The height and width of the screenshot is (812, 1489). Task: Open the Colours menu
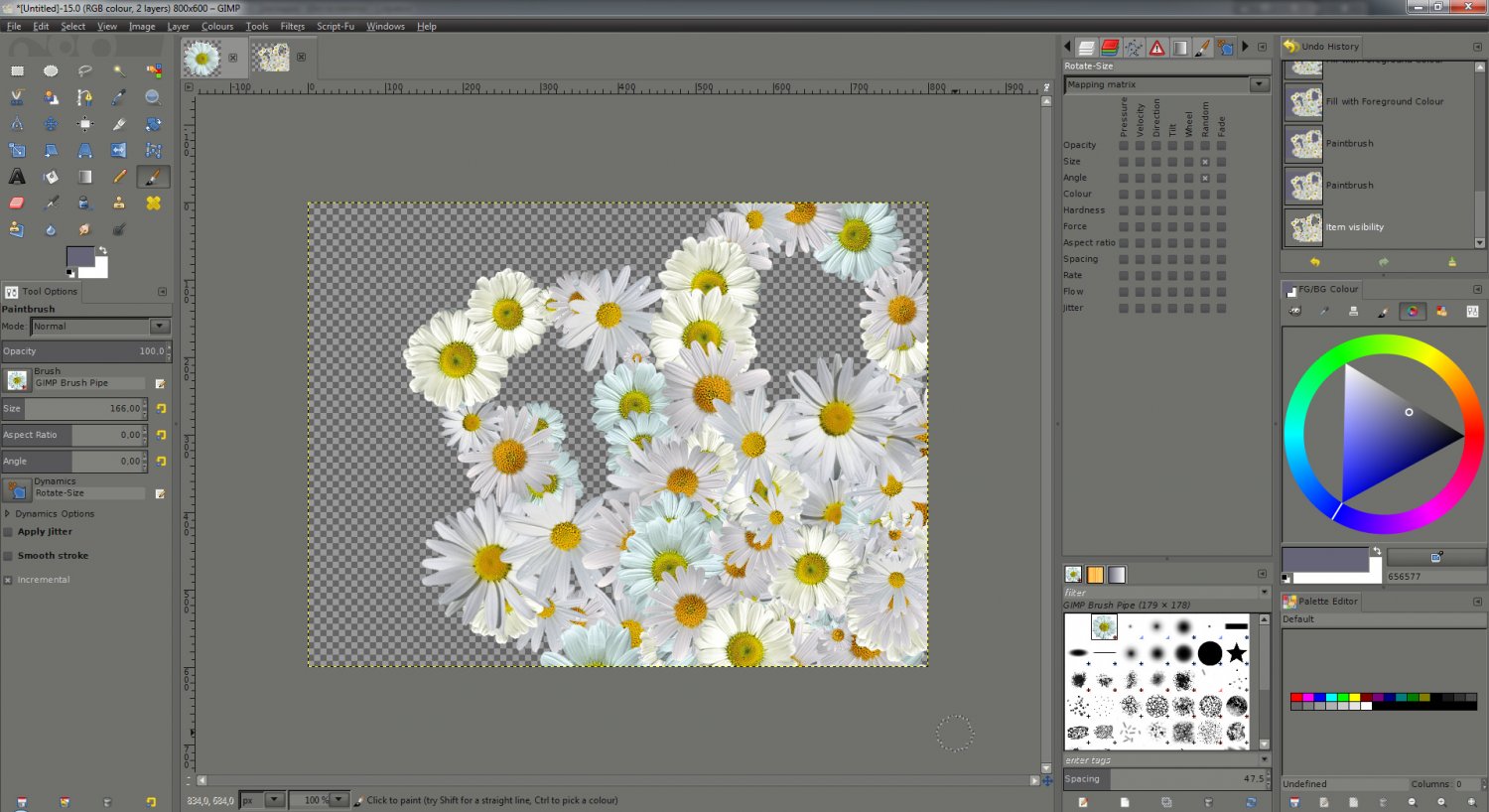(x=217, y=26)
